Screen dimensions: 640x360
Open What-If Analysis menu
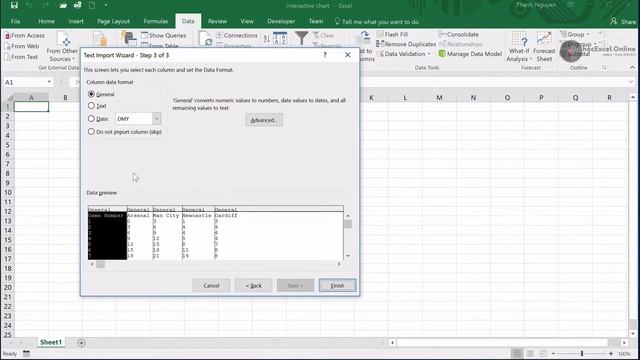[x=519, y=47]
